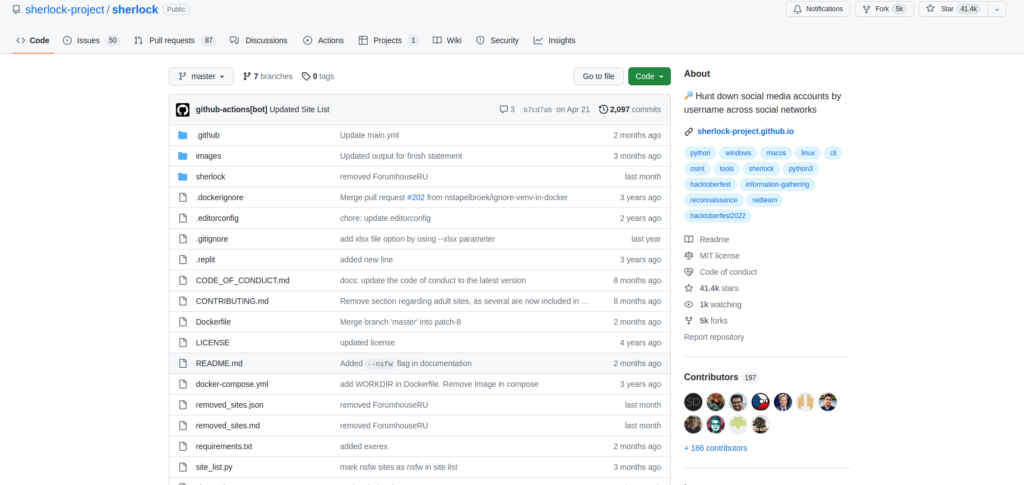
Task: Click the images folder icon
Action: (x=183, y=156)
